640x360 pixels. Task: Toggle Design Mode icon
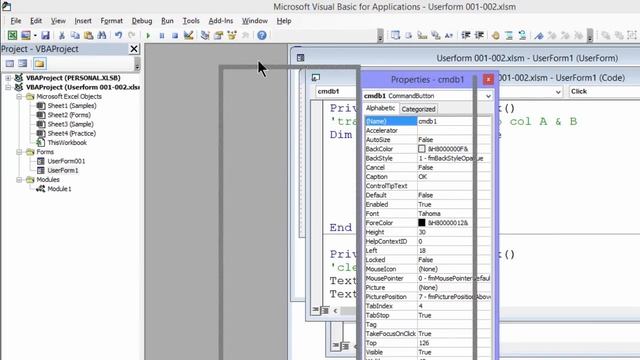pyautogui.click(x=189, y=36)
